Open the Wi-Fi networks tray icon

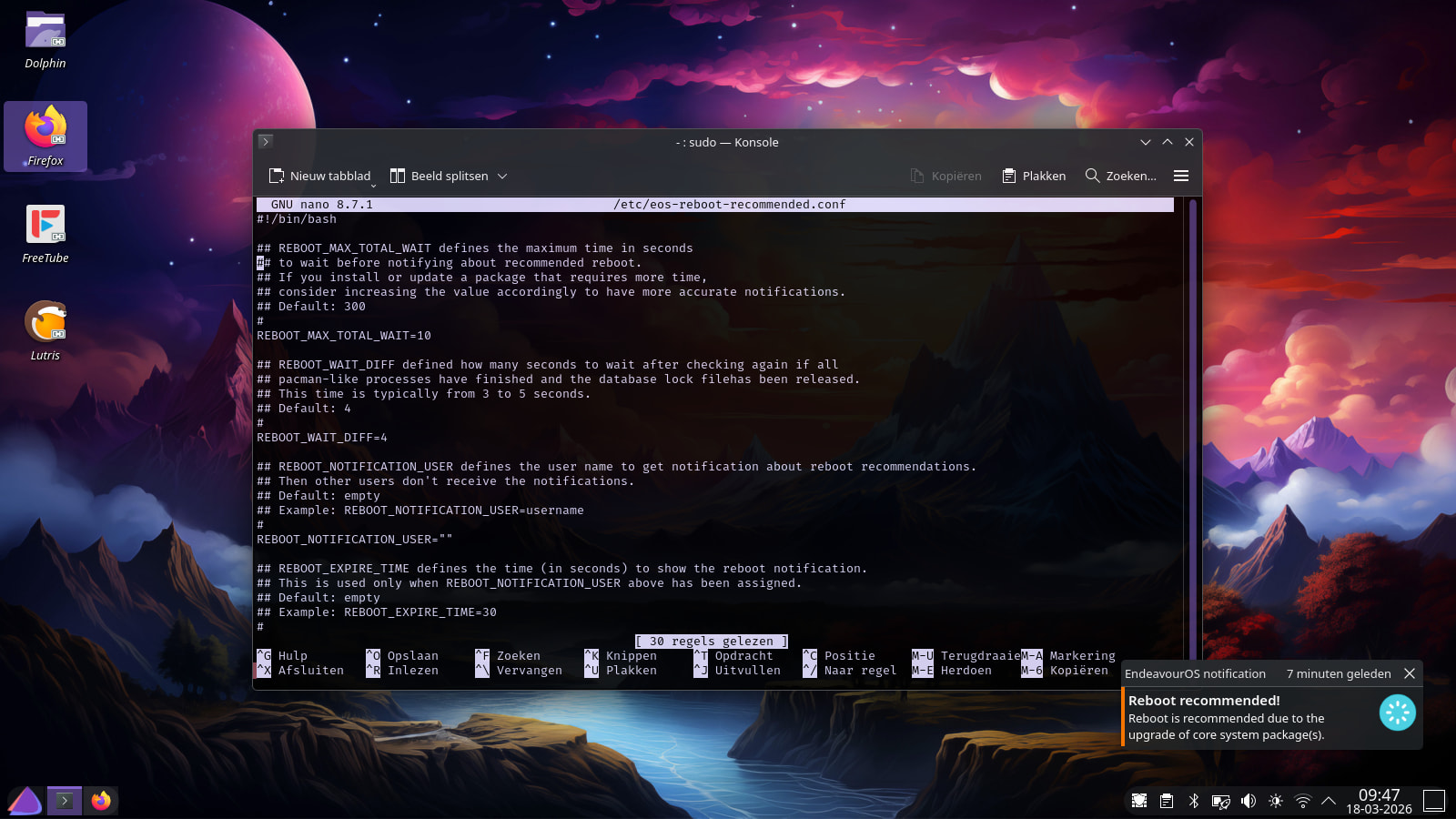[x=1303, y=801]
